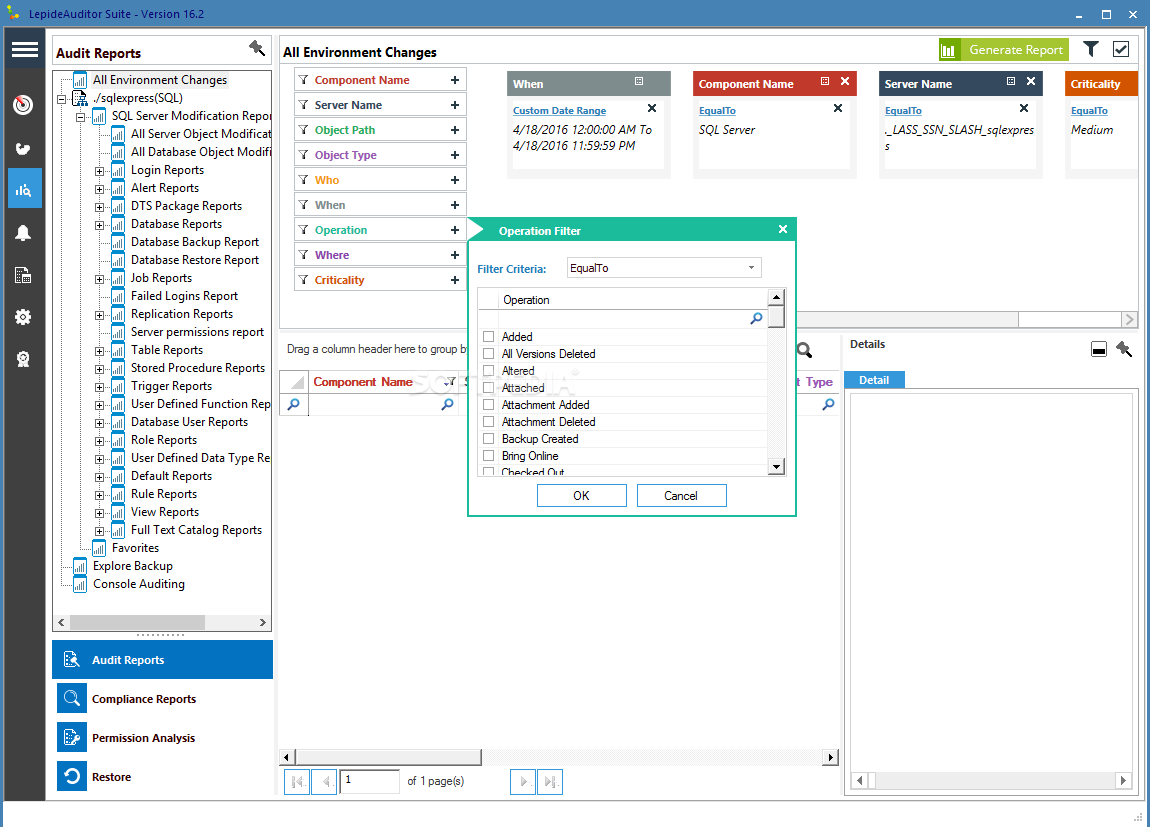This screenshot has width=1150, height=827.
Task: Open the Compliance Reports section
Action: [x=162, y=698]
